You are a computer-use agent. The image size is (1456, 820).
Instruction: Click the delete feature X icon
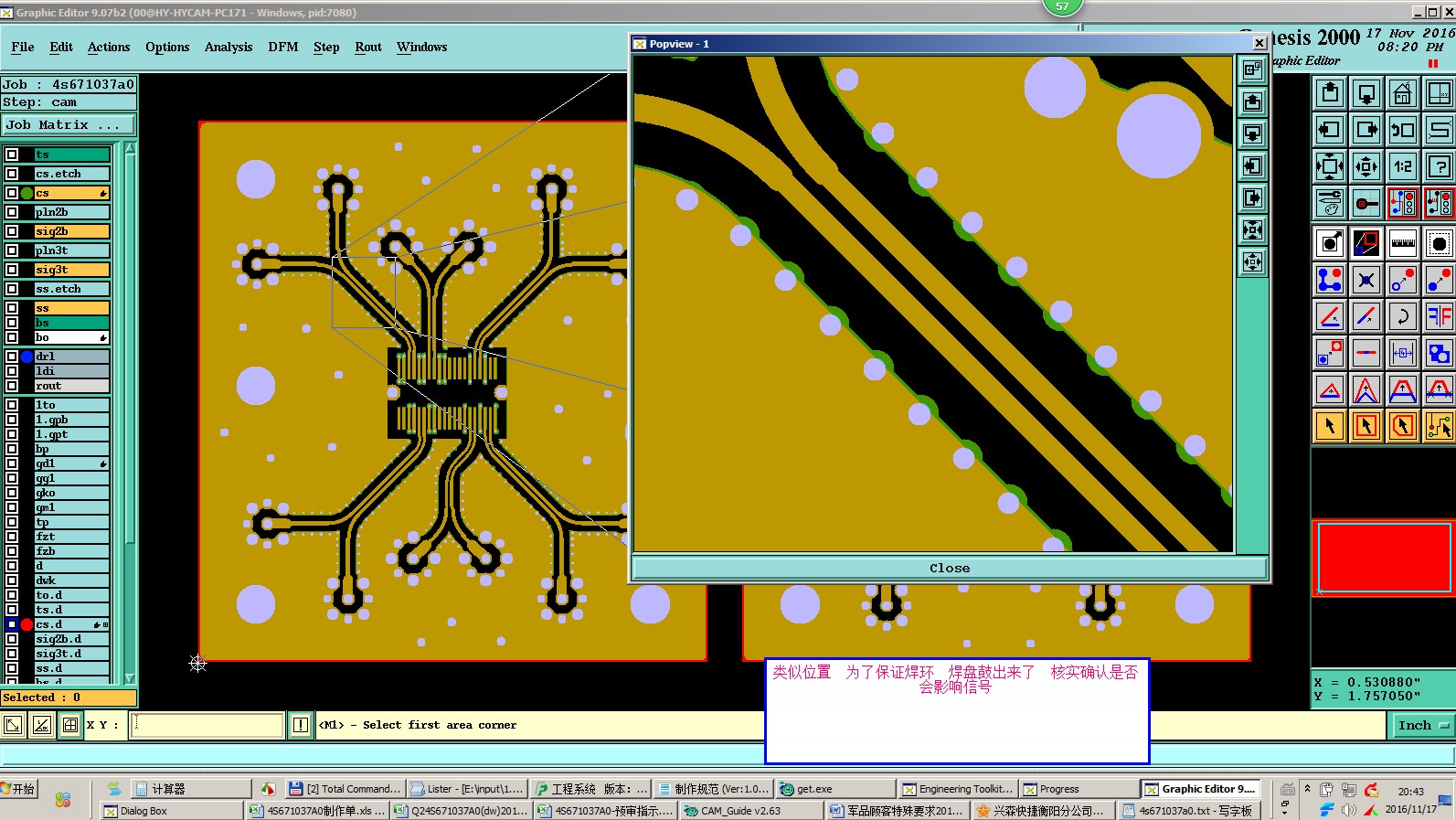1366,281
